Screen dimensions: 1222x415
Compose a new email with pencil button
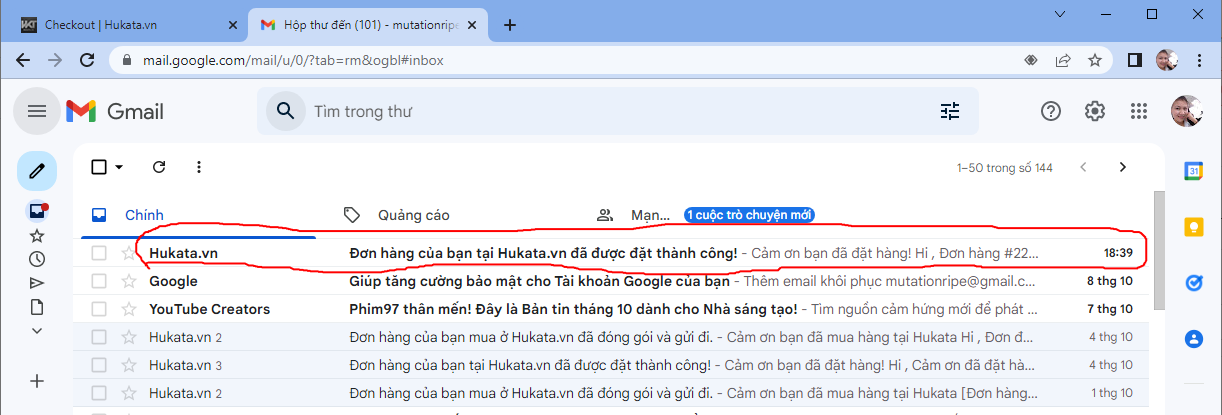(37, 172)
